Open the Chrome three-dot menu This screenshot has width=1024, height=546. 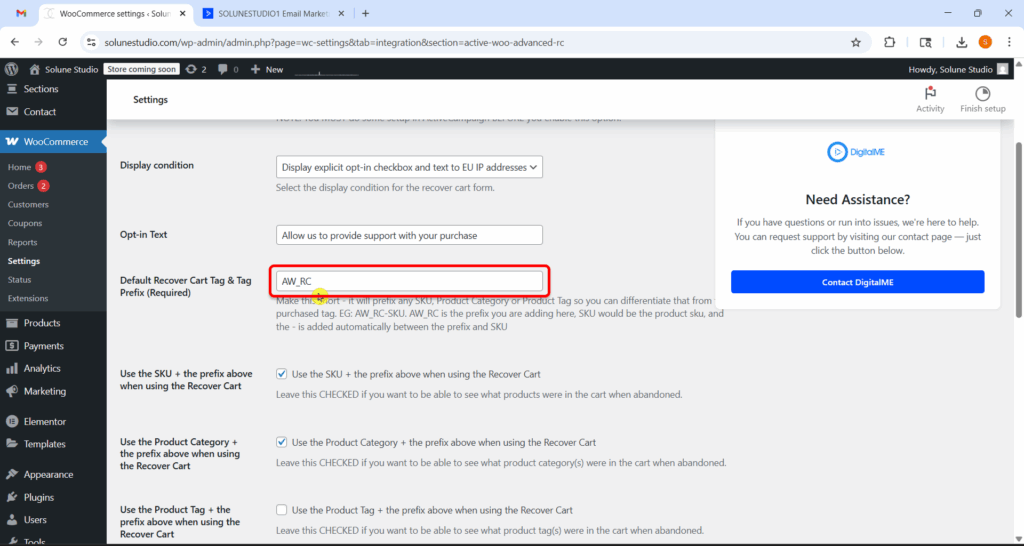tap(1008, 42)
